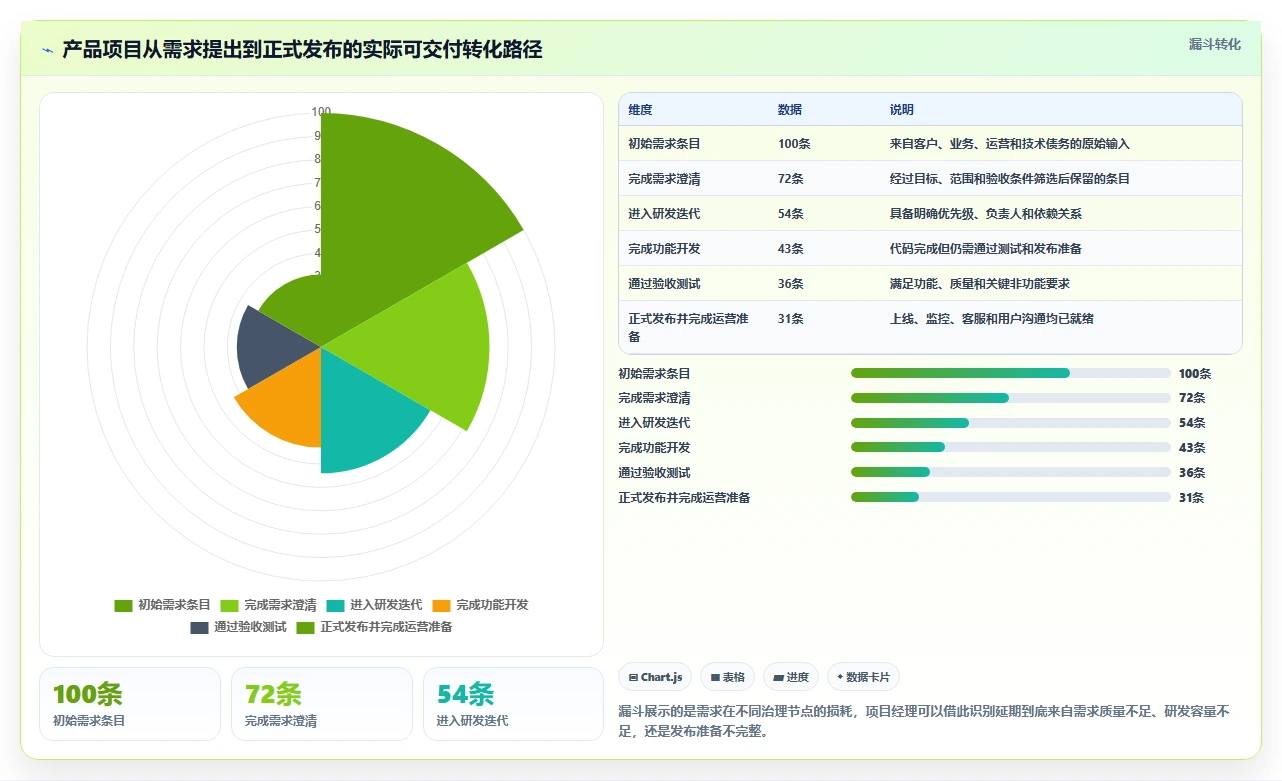Click table value 43条
The width and height of the screenshot is (1282, 781).
(x=791, y=249)
